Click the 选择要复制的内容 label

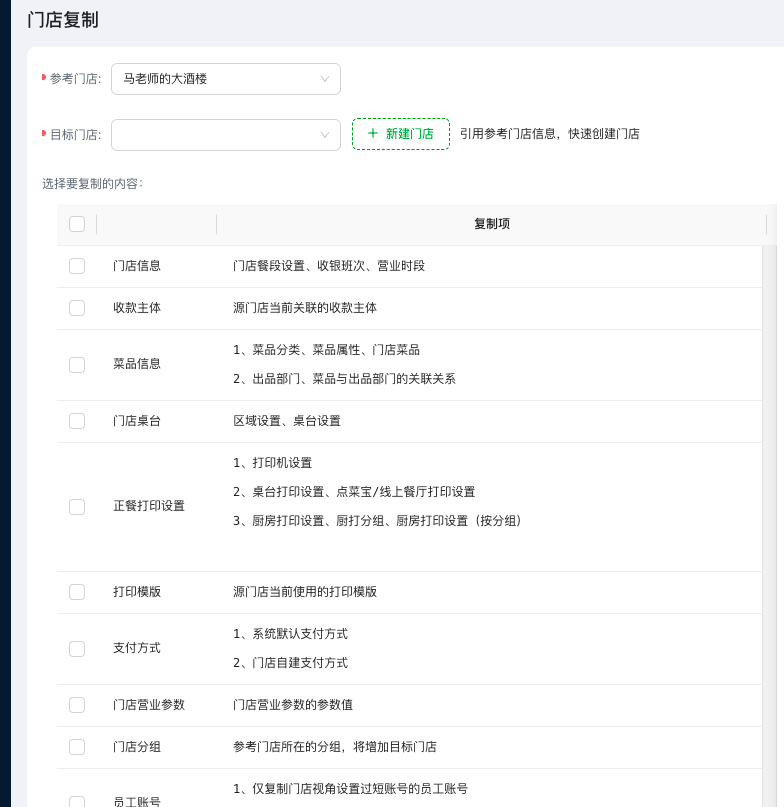[92, 184]
